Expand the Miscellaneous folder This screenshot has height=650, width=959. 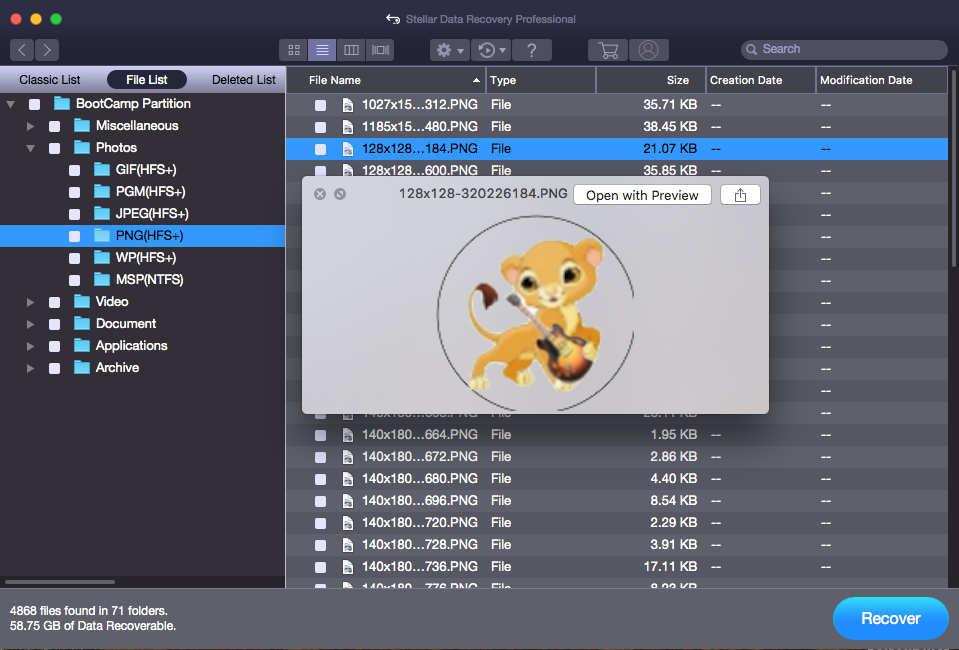click(x=30, y=127)
